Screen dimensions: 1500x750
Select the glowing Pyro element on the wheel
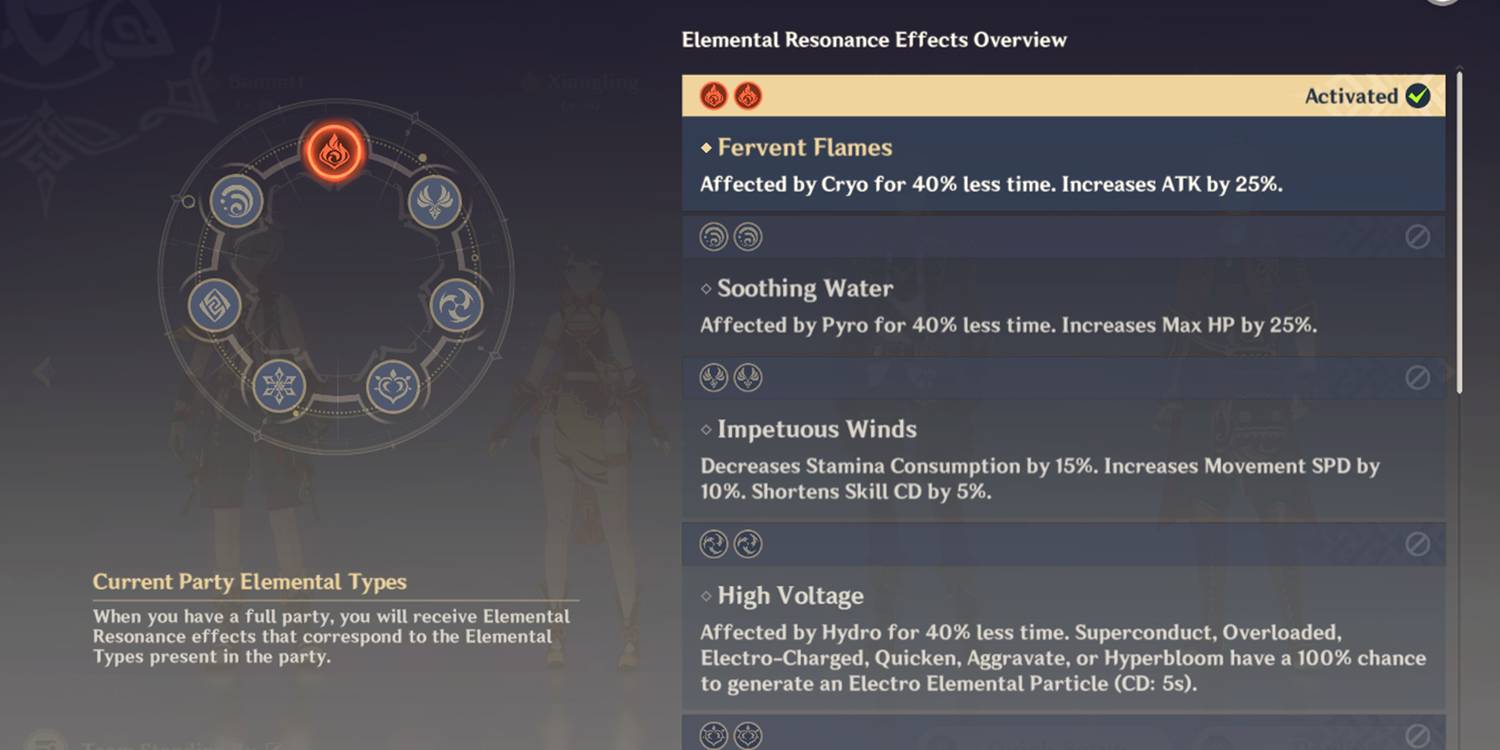pos(333,153)
